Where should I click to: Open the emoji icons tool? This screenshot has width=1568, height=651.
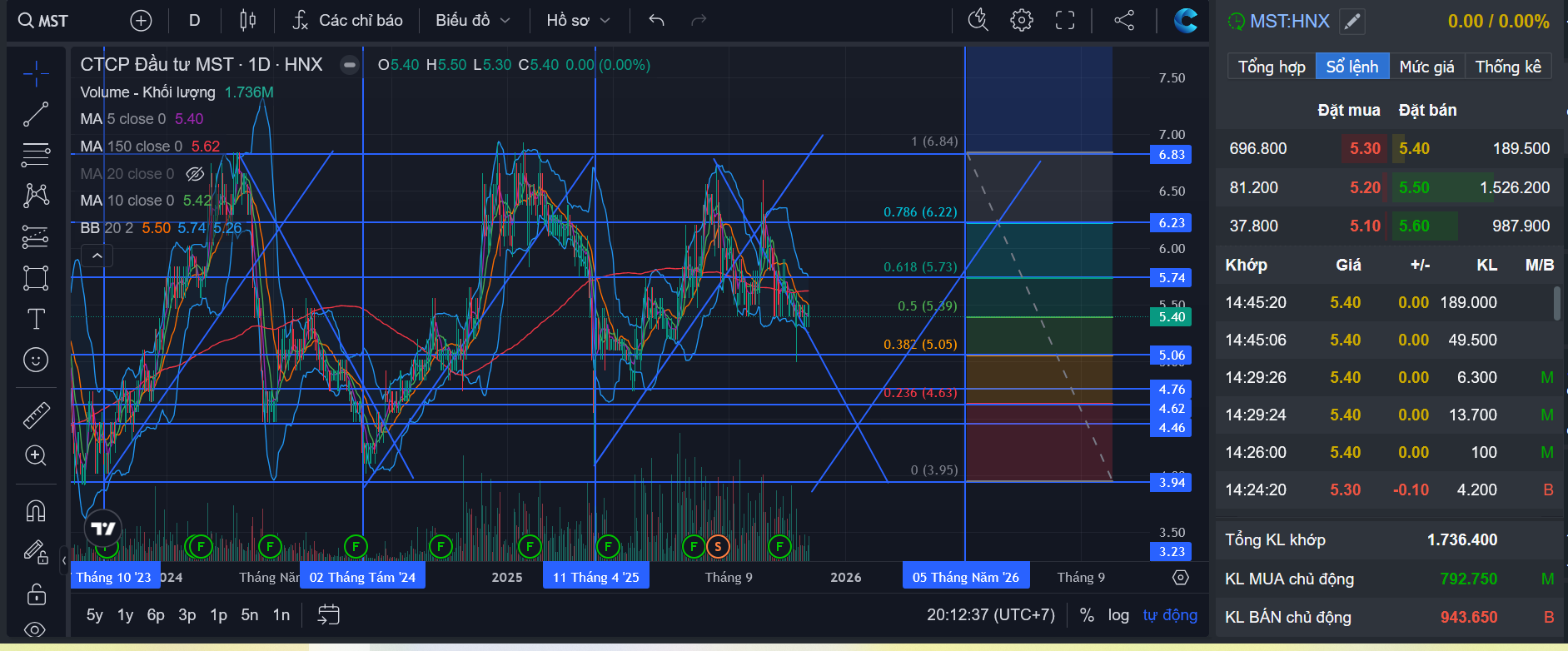[36, 360]
